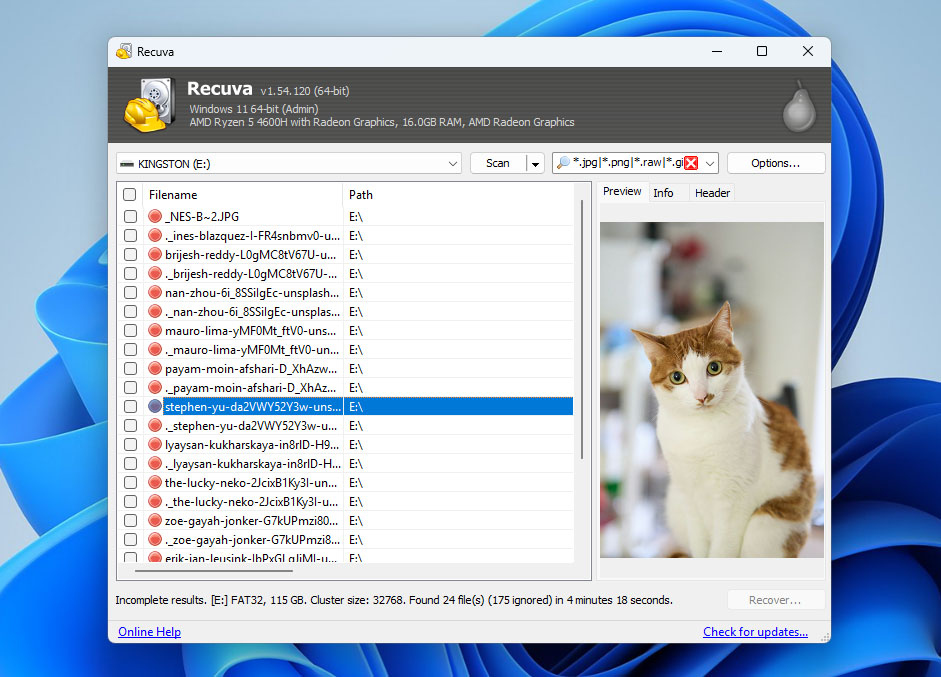The image size is (941, 677).
Task: Expand the Scan button dropdown arrow
Action: (x=535, y=163)
